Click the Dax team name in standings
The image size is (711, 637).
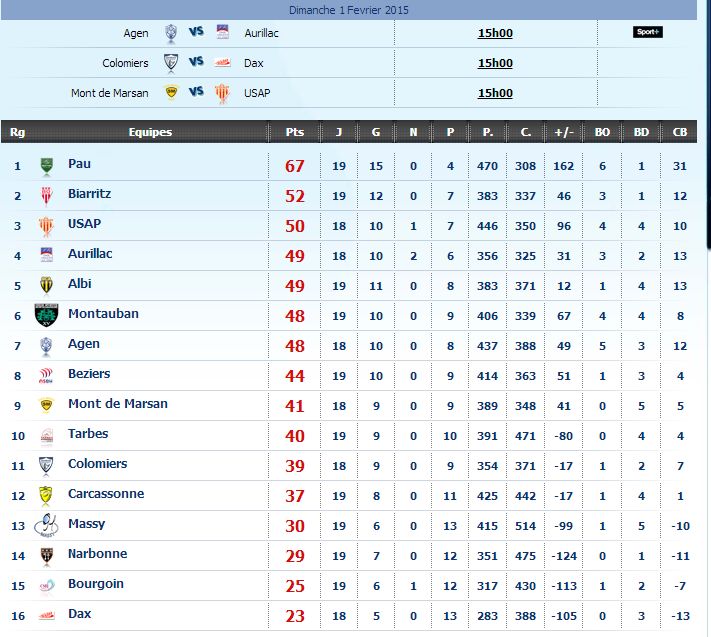click(79, 614)
